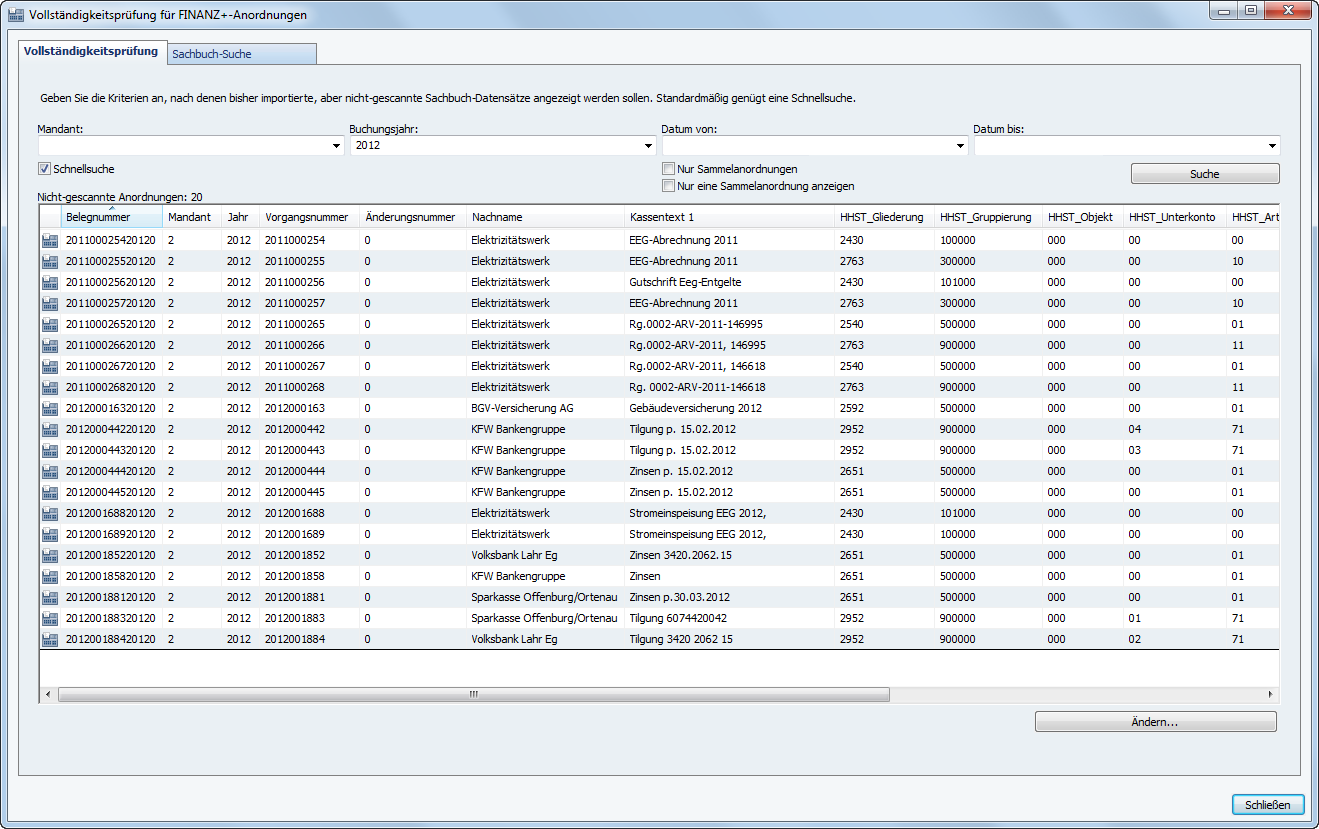
Task: Click the row icon for Belegnummer 20120044220120
Action: click(x=50, y=429)
